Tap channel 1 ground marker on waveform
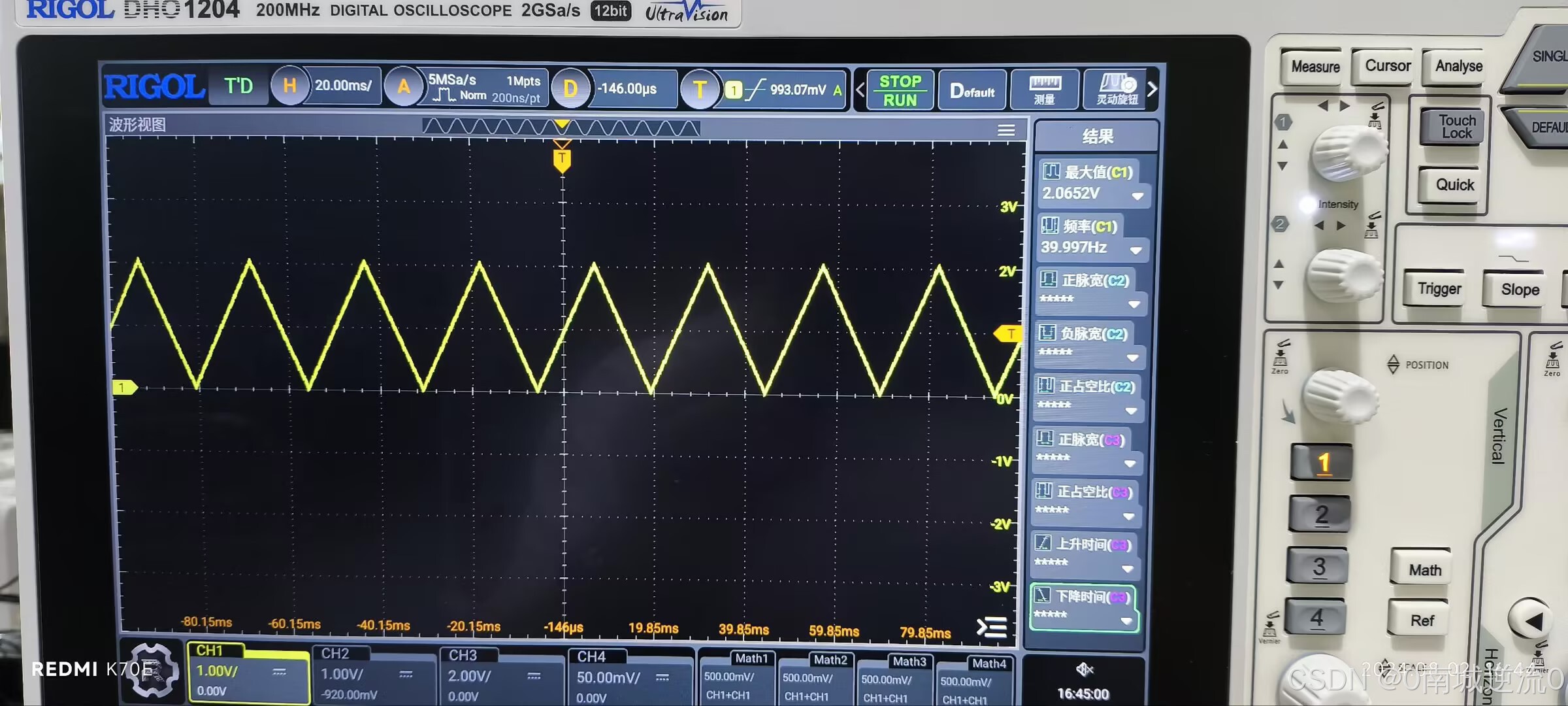Screen dimensions: 1568x706 pos(124,388)
